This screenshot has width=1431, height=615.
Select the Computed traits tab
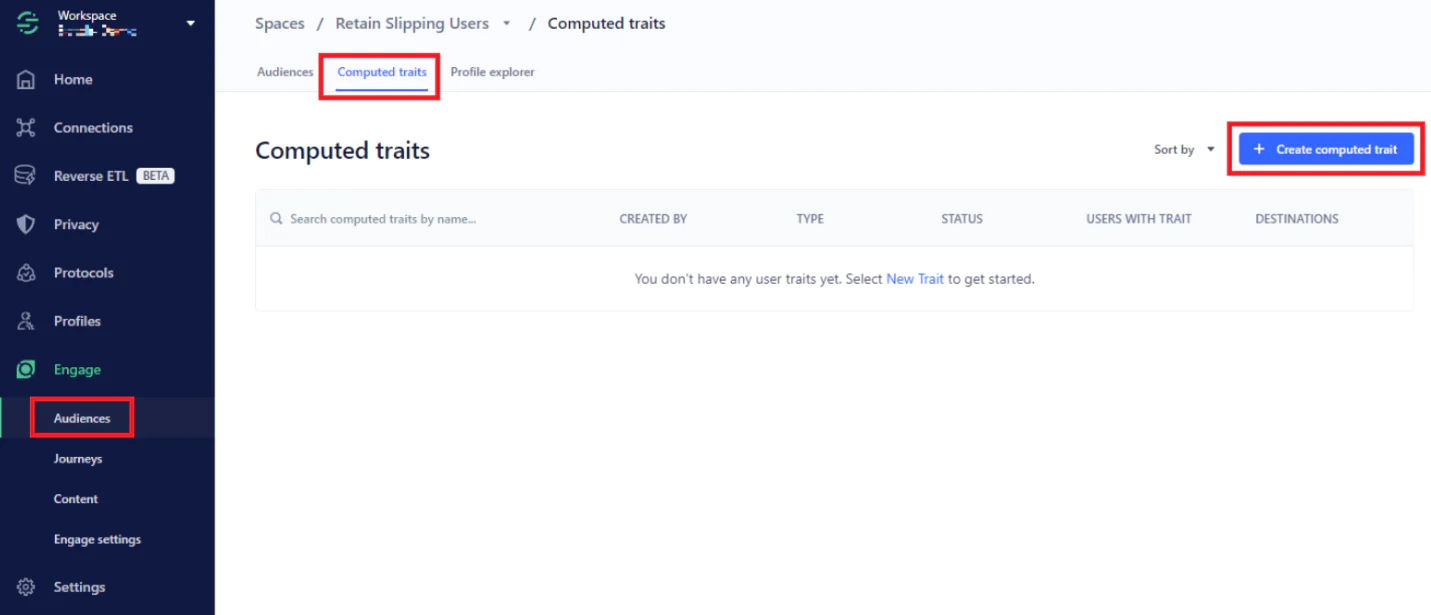point(382,72)
